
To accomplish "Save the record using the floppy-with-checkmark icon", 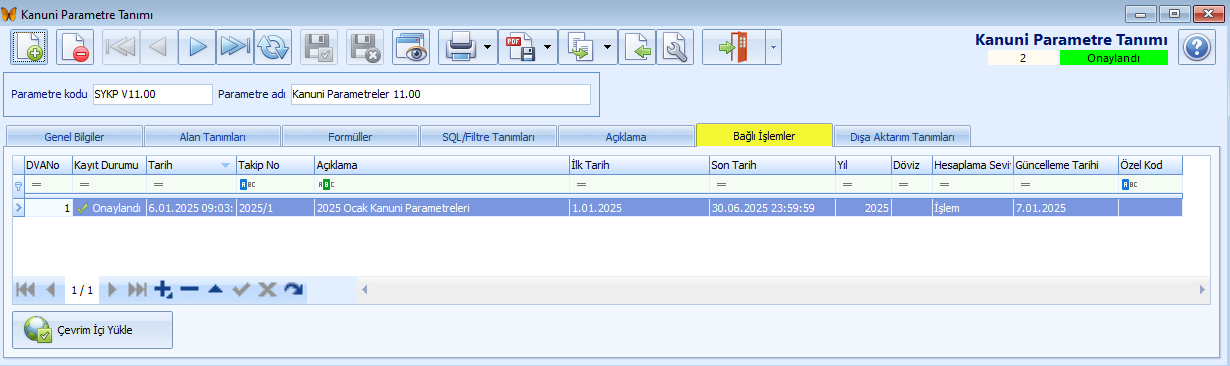I will pyautogui.click(x=319, y=47).
